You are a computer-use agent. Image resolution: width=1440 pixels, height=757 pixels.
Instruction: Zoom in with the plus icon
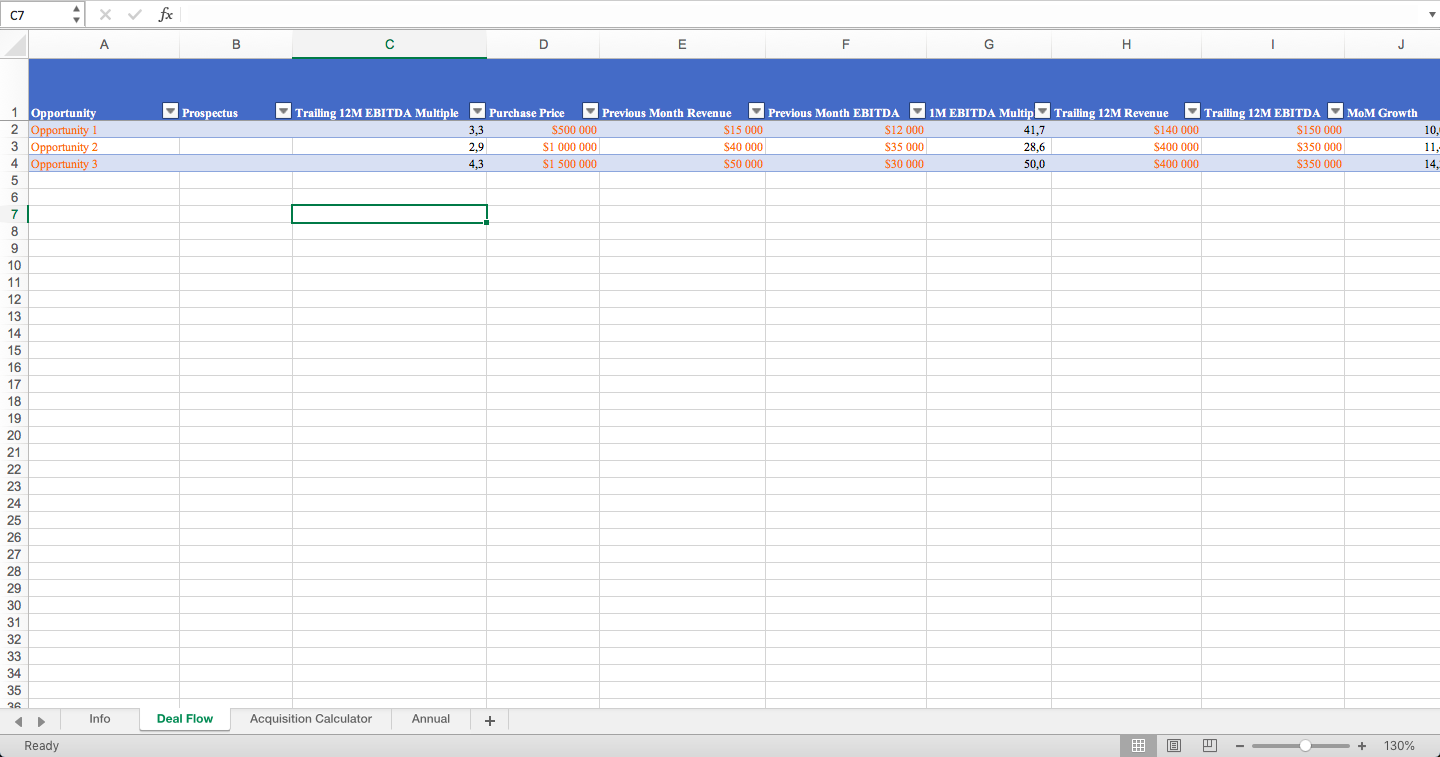[1362, 746]
